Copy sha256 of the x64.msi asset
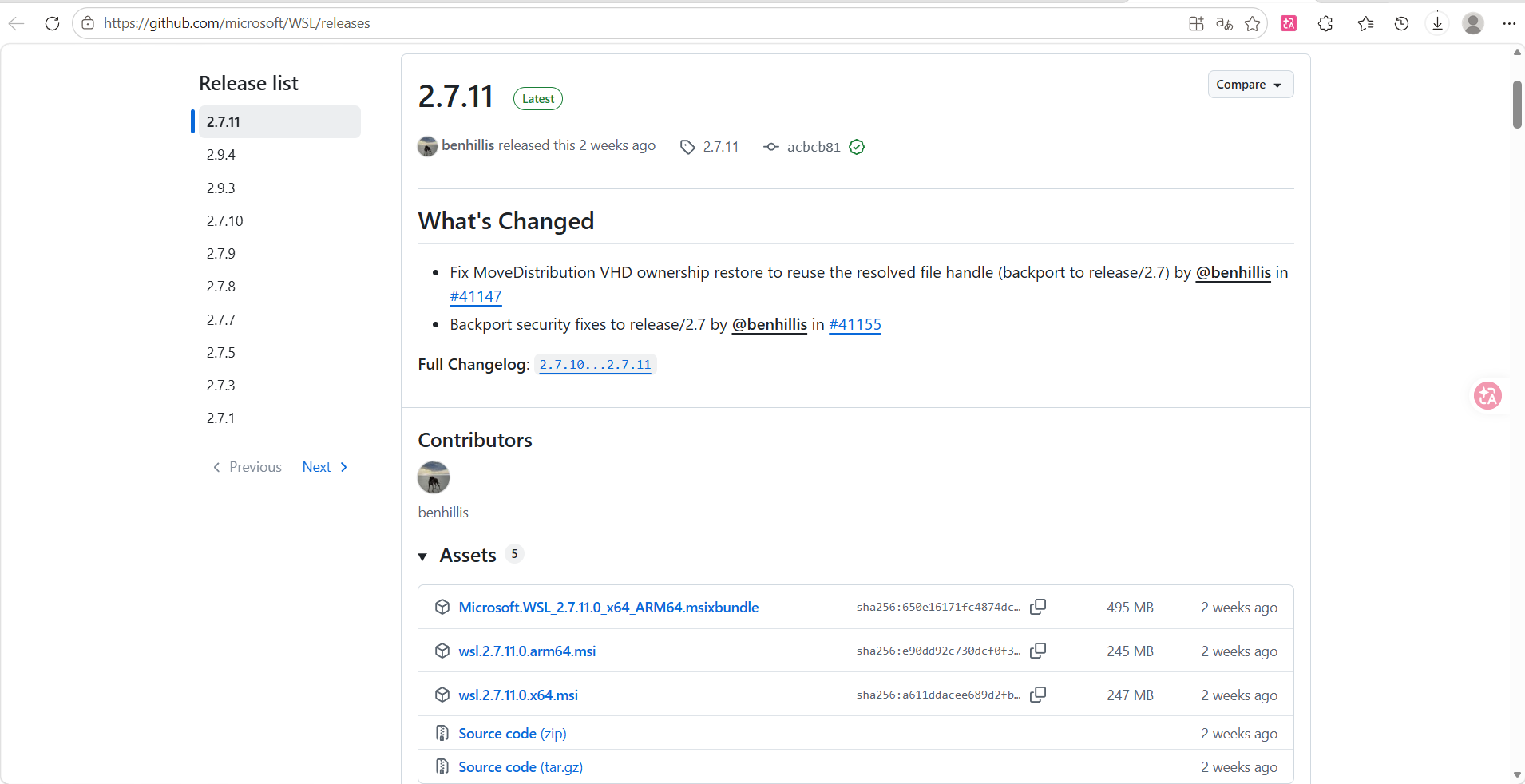 point(1038,695)
